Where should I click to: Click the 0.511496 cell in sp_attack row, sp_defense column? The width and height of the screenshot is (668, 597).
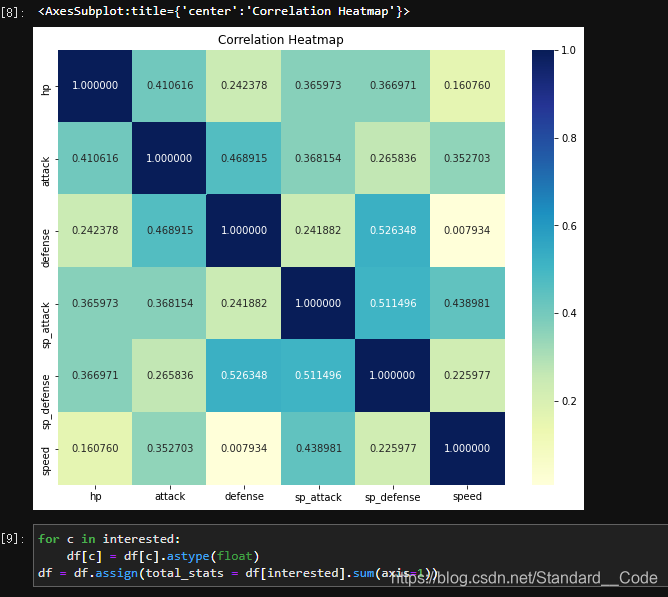pyautogui.click(x=393, y=303)
